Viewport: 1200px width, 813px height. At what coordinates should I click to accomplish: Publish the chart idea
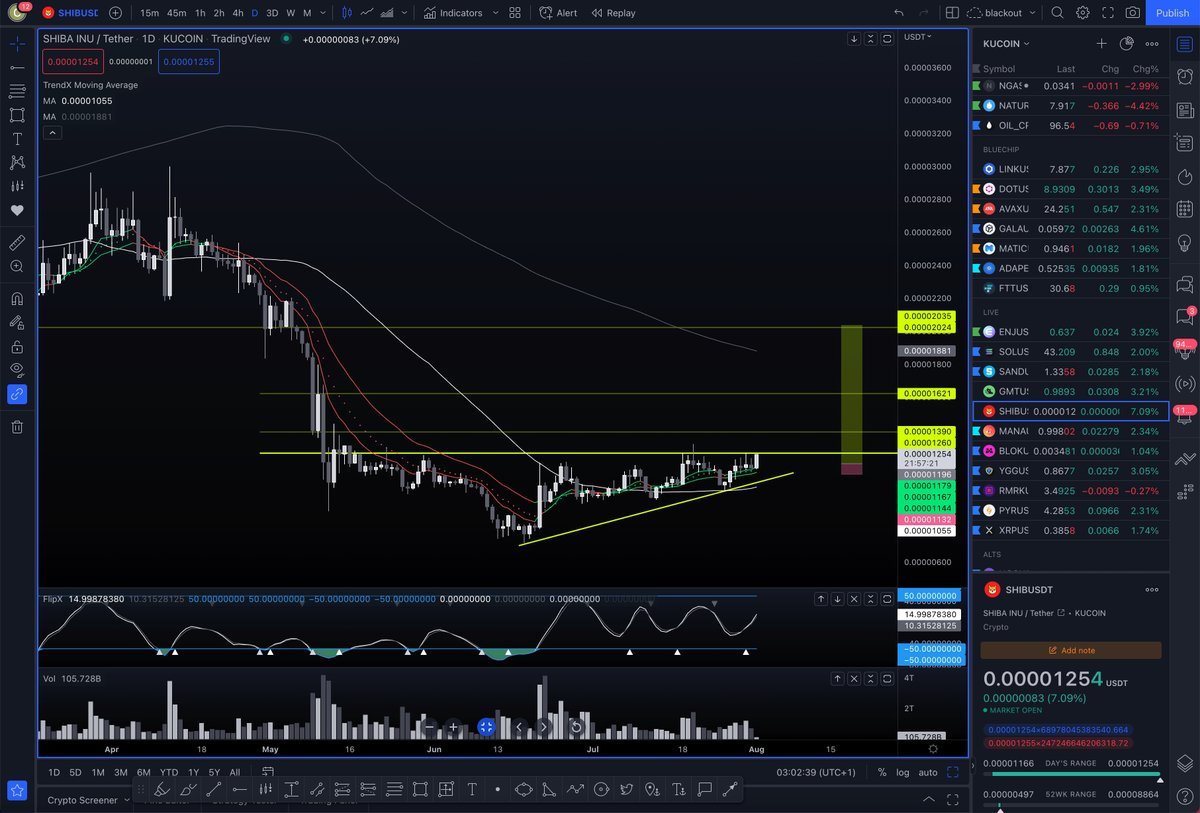pos(1172,13)
